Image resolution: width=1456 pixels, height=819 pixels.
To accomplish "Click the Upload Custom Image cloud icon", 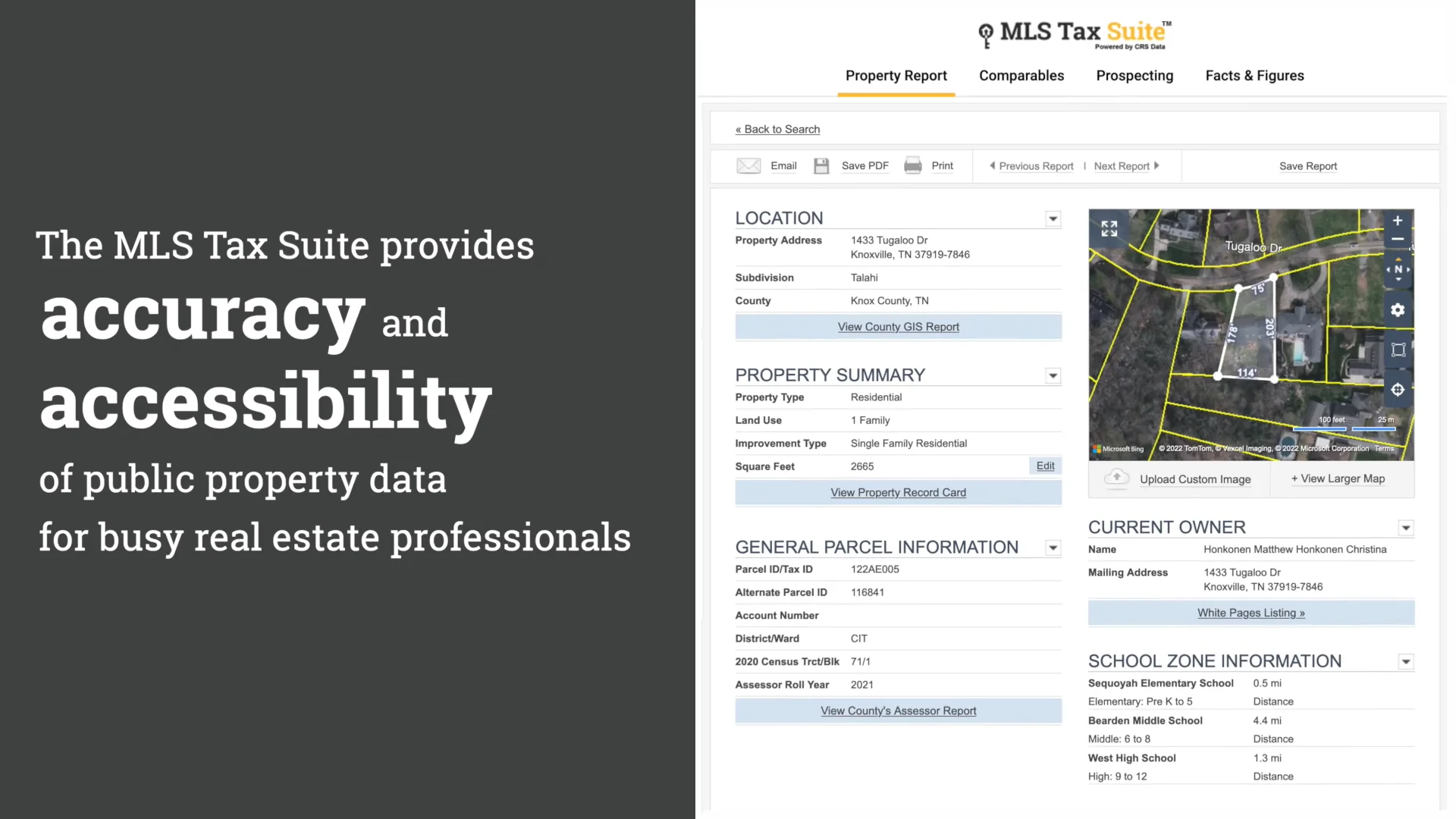I will tap(1116, 479).
